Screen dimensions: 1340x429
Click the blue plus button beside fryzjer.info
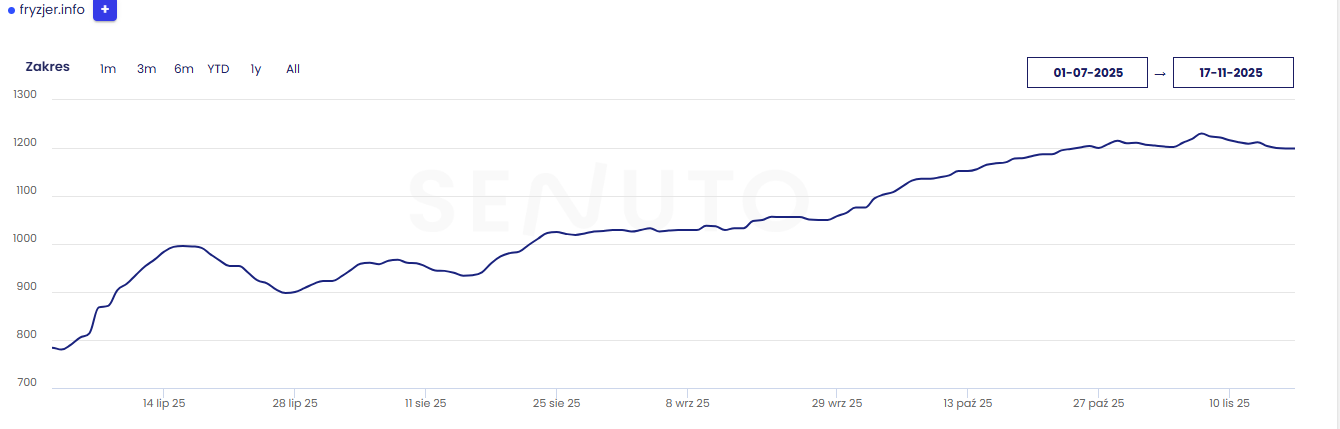click(x=105, y=10)
